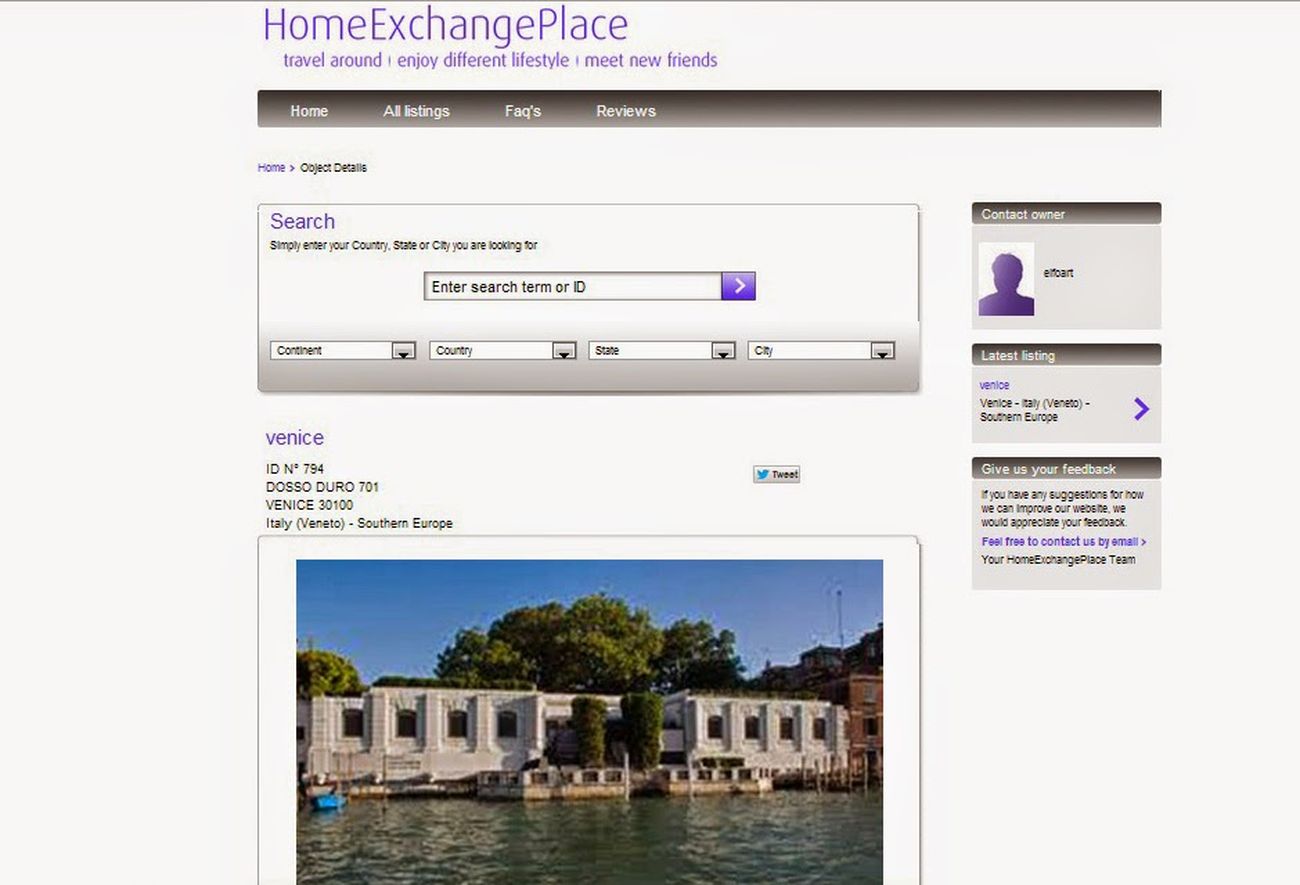The height and width of the screenshot is (885, 1300).
Task: Click the 'ID N° 794' text
Action: (x=295, y=468)
